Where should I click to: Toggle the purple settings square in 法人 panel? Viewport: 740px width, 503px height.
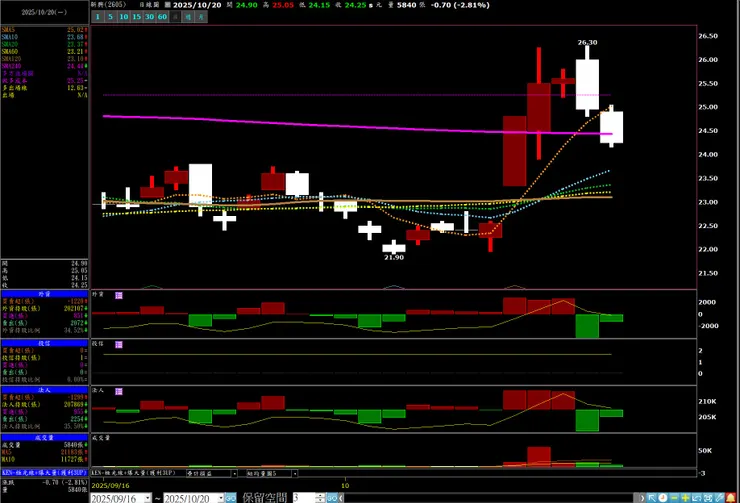(119, 391)
